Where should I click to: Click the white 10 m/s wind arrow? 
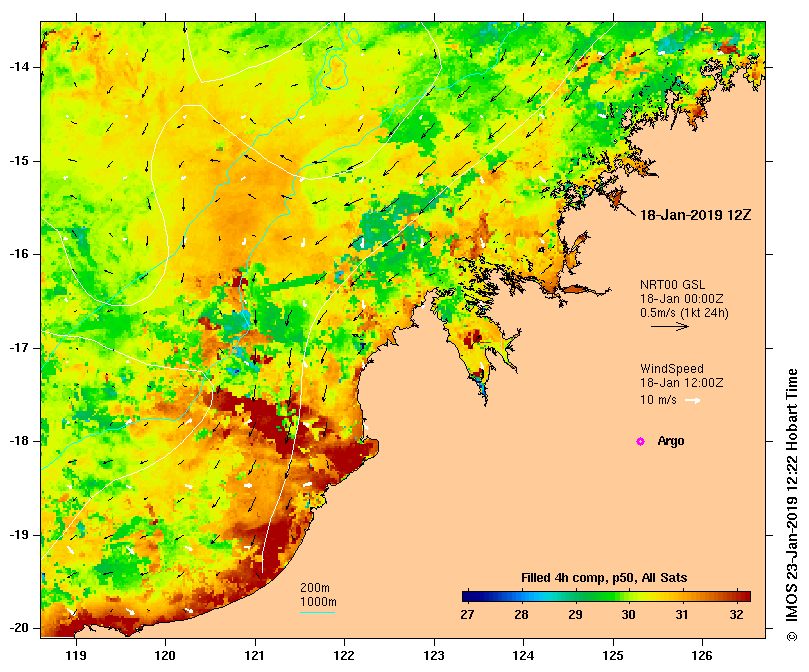(692, 401)
